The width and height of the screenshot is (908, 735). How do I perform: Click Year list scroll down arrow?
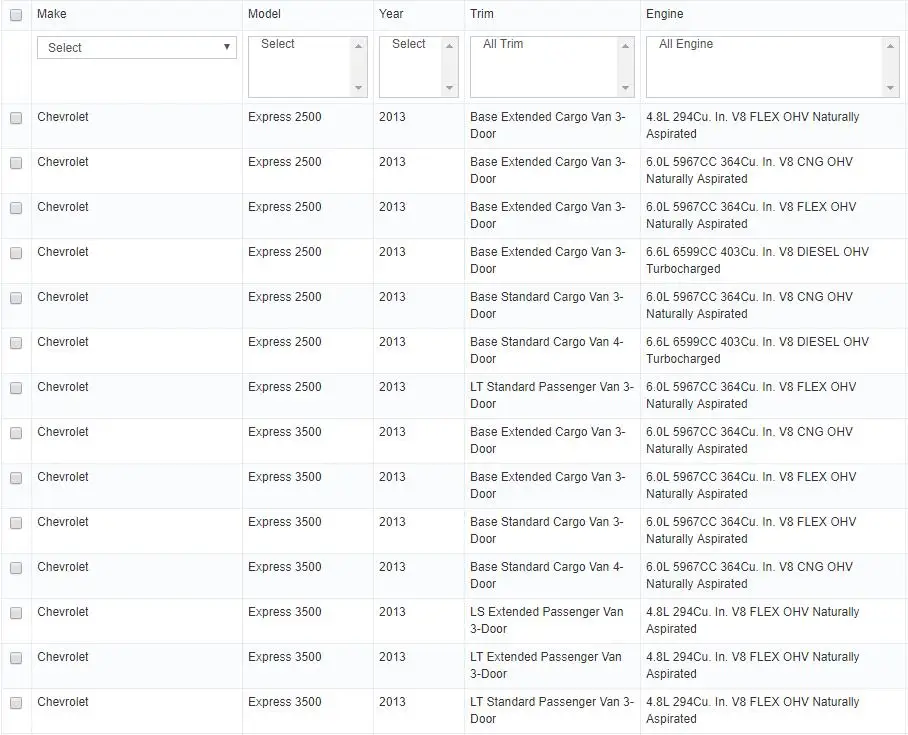(449, 88)
